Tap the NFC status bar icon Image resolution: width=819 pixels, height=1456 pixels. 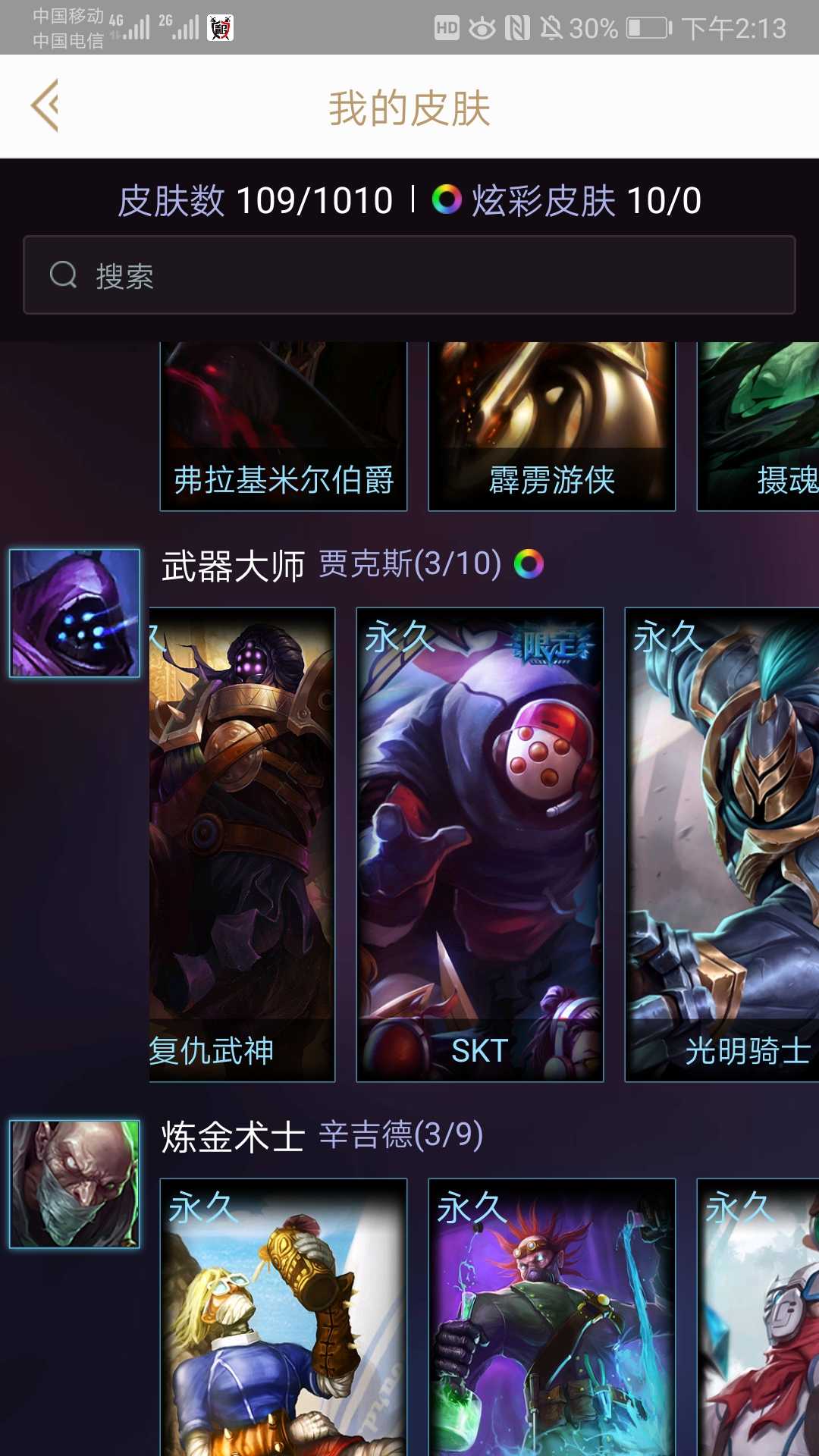coord(517,29)
